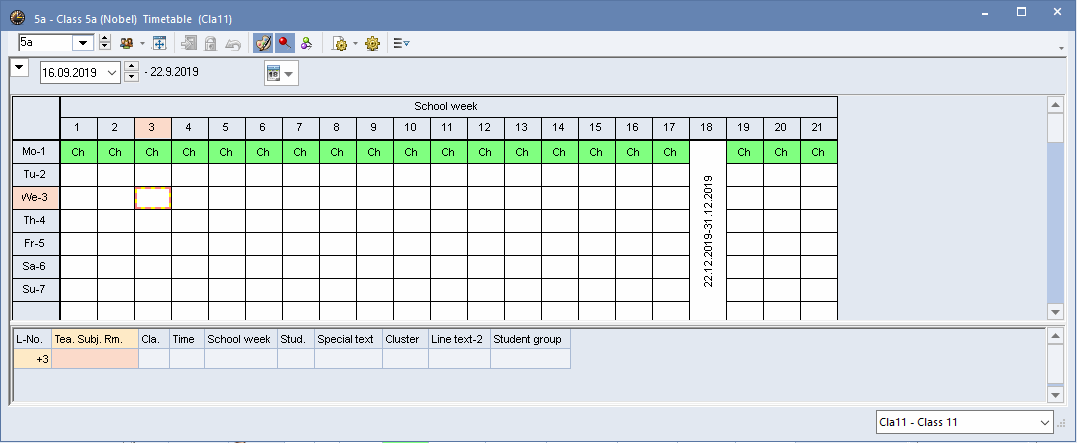Open the class selection people icon

coord(126,43)
